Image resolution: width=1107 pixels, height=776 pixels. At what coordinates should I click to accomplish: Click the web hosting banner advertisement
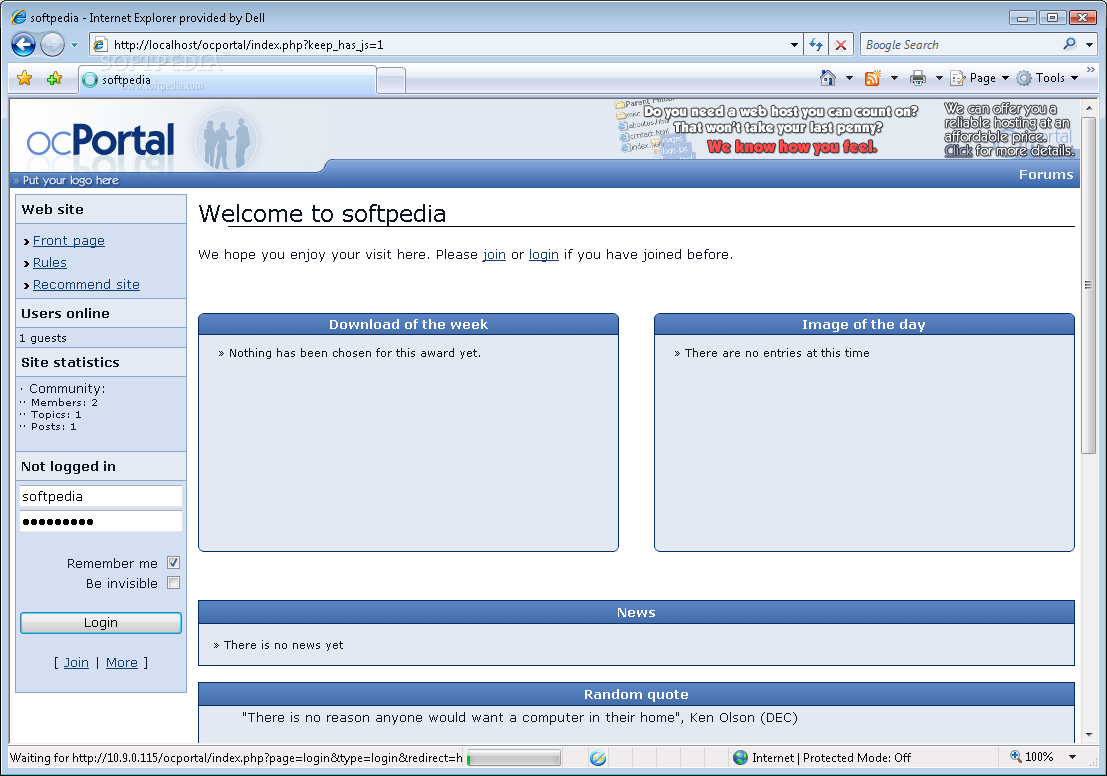pos(846,129)
